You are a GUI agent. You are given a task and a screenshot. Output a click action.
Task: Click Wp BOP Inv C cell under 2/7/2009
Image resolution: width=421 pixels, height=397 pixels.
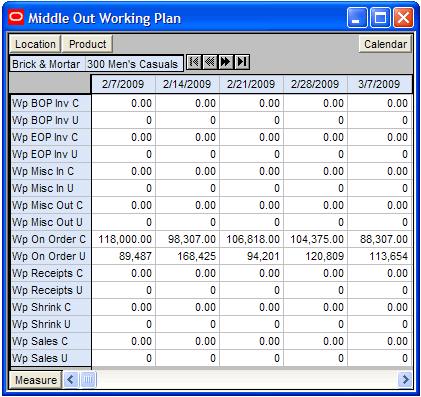123,103
